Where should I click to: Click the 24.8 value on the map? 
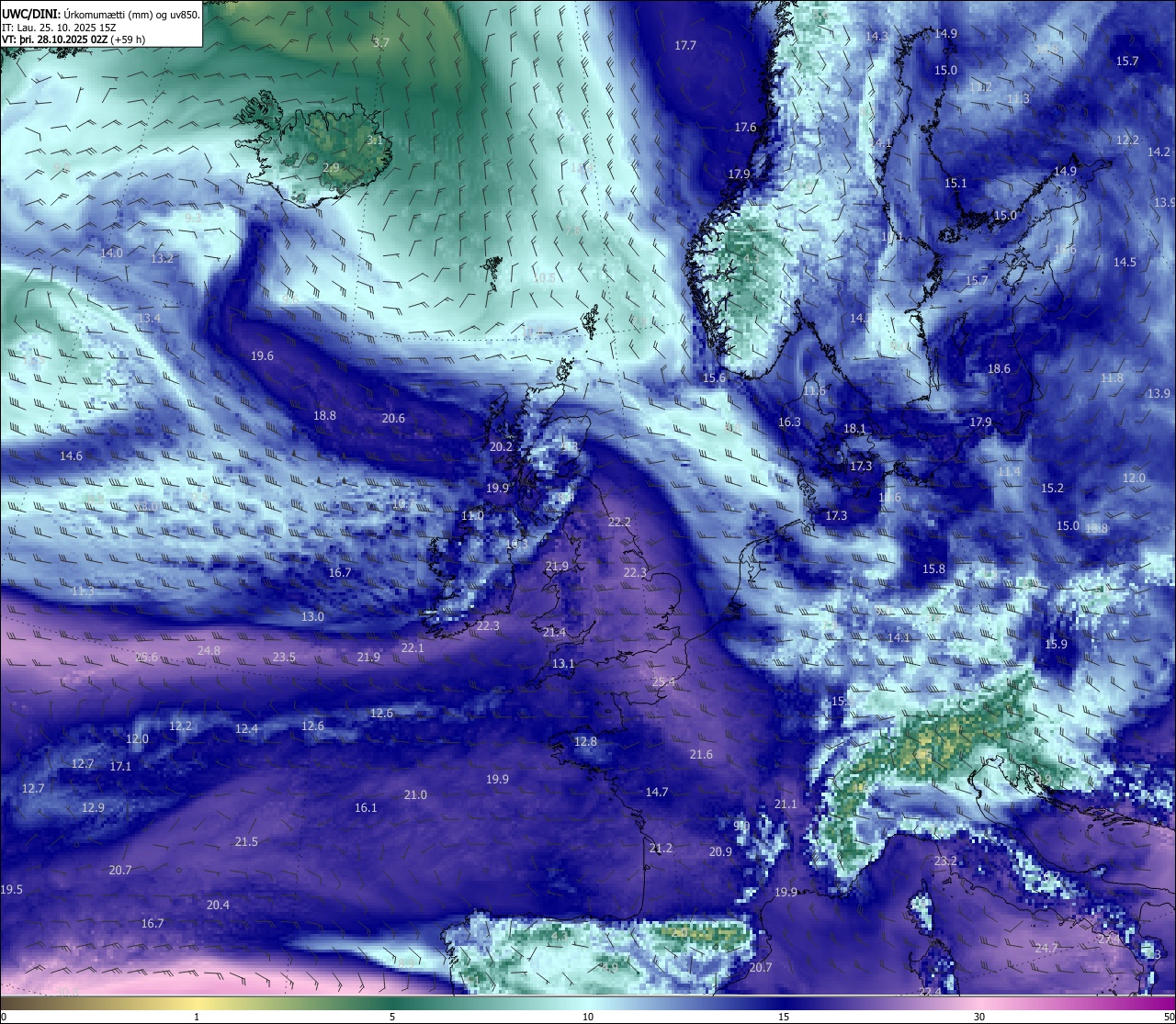click(x=209, y=650)
